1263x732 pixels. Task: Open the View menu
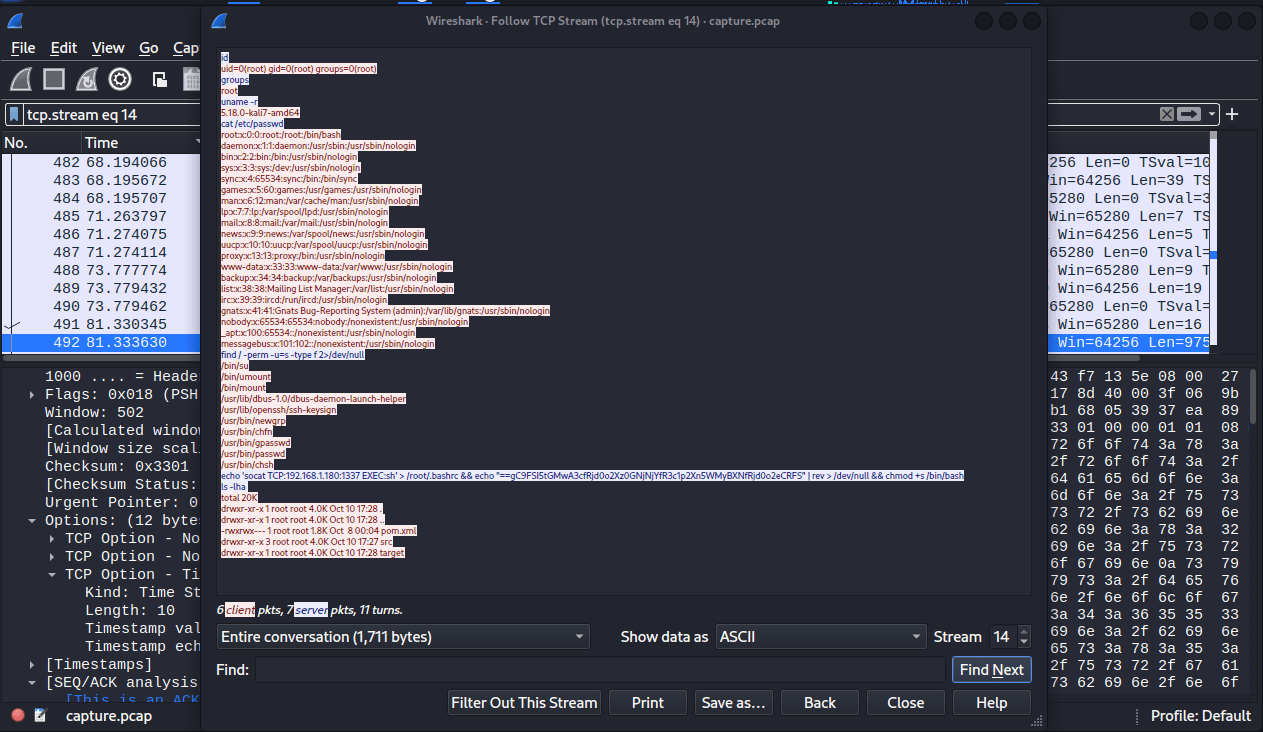[108, 48]
